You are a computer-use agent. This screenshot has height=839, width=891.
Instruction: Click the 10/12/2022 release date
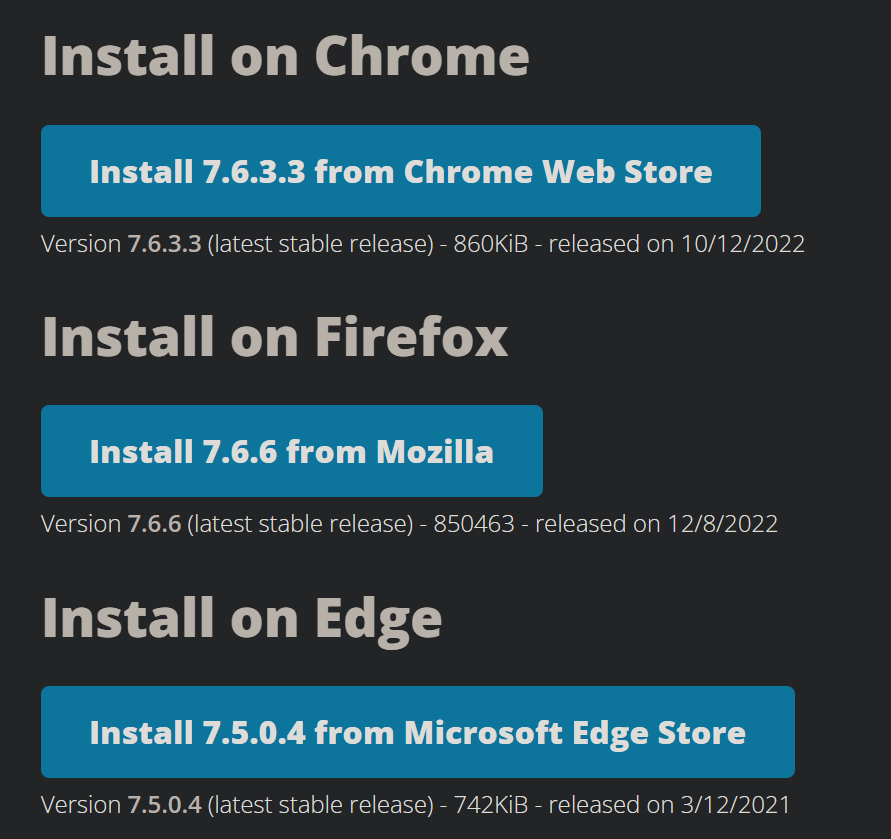[742, 243]
